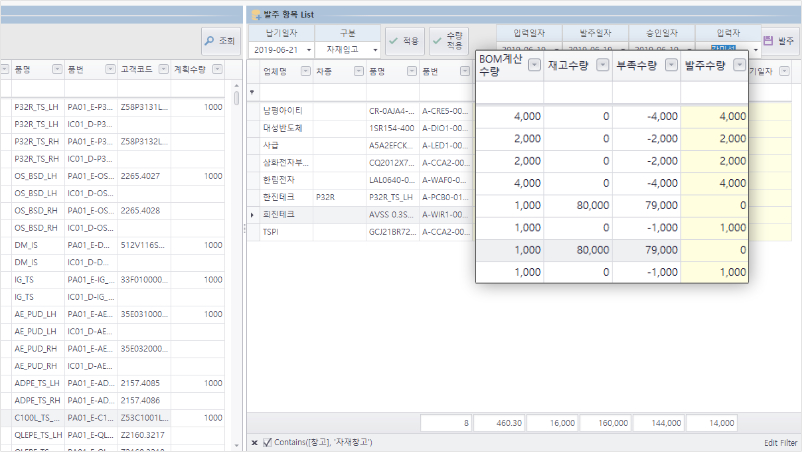This screenshot has height=452, width=802.
Task: Click the 조회 search button
Action: tap(221, 41)
